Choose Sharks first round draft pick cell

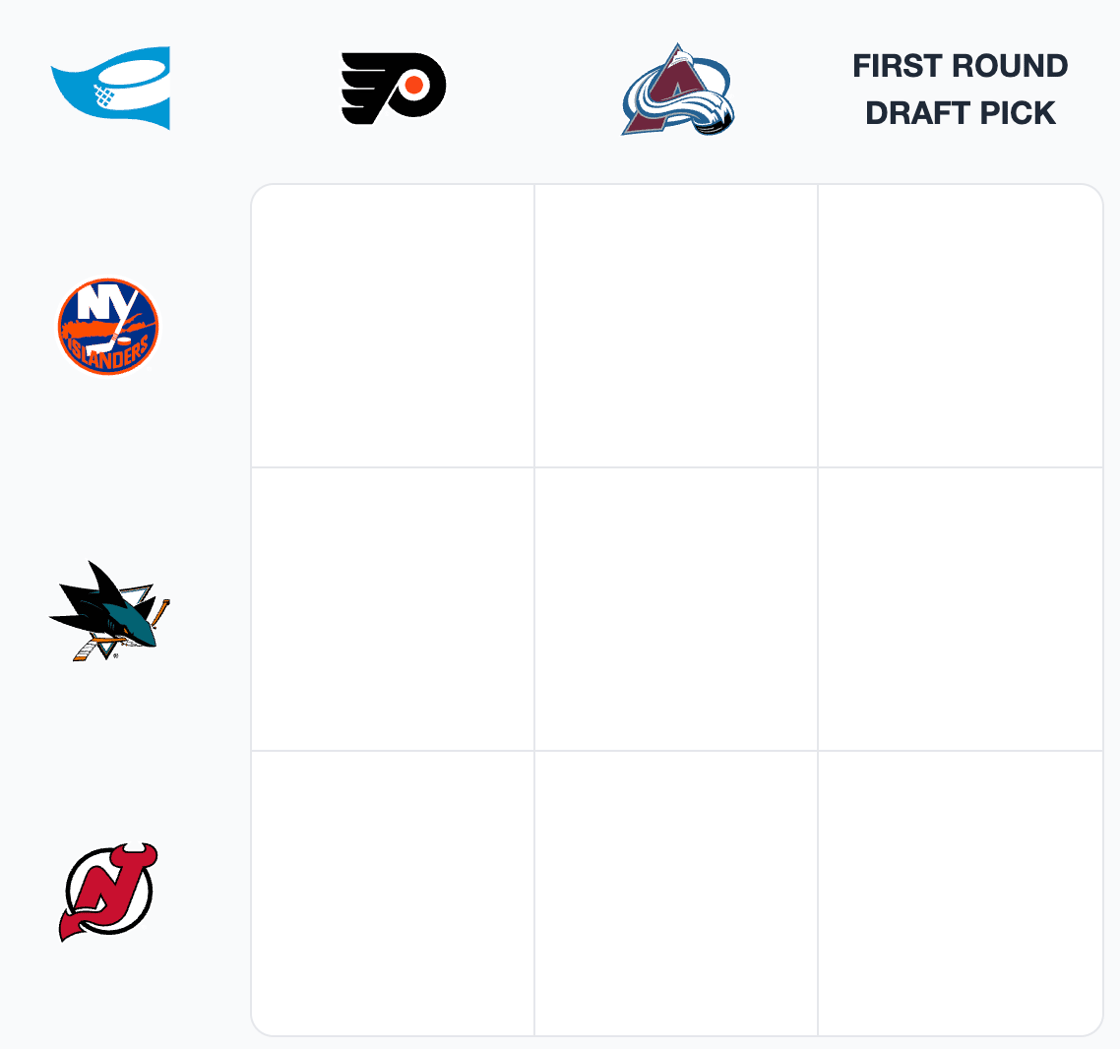tap(960, 609)
